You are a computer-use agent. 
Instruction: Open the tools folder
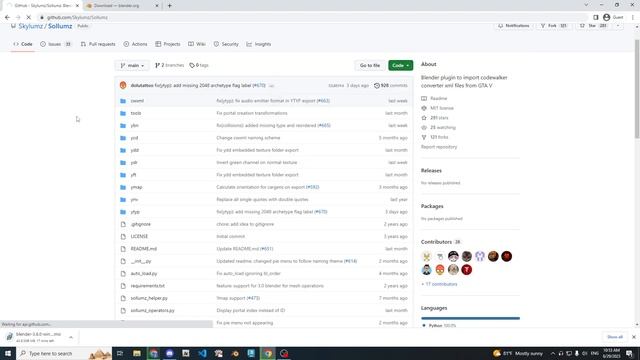tap(136, 113)
